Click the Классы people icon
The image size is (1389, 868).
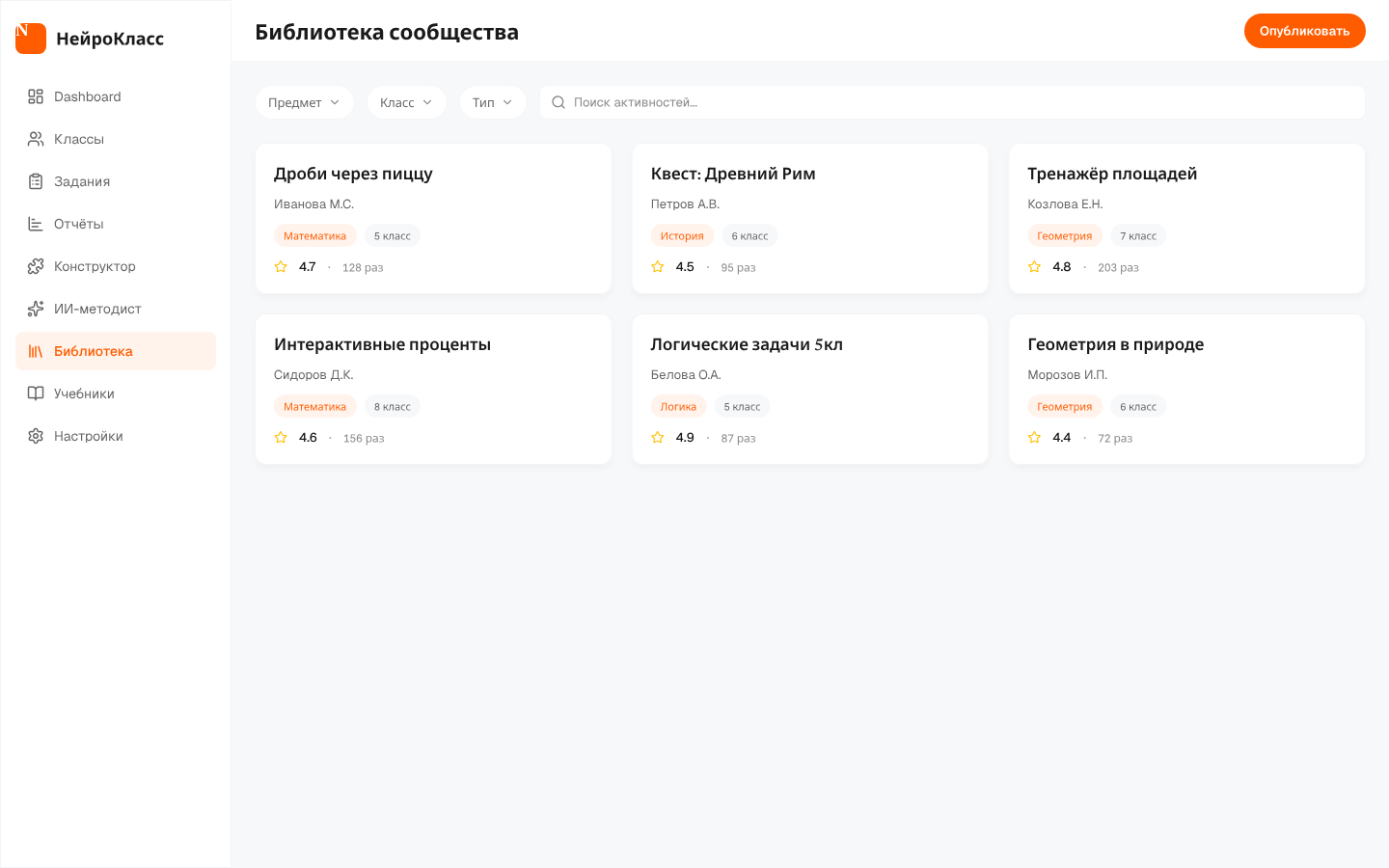36,139
